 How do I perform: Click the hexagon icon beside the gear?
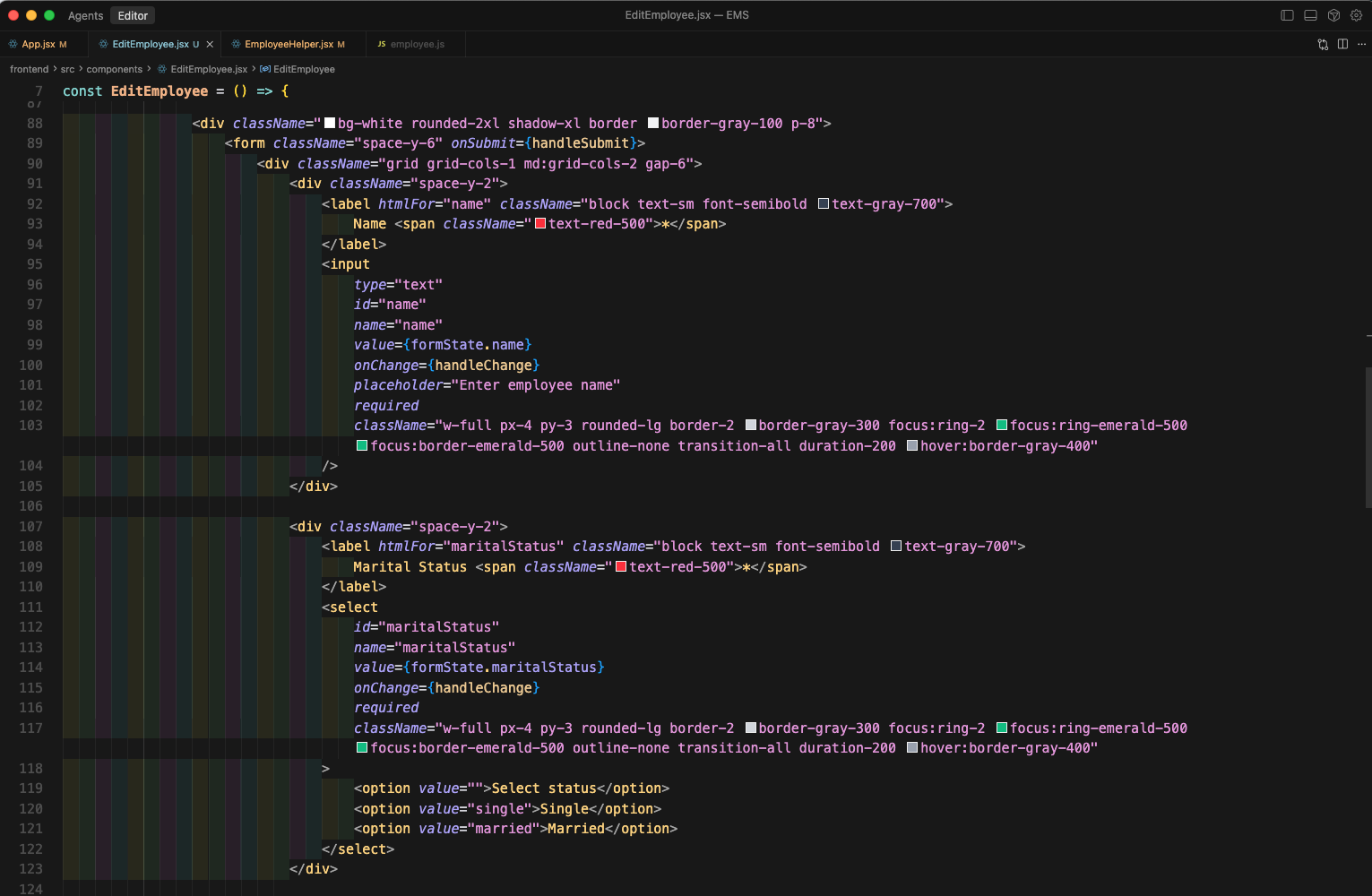(x=1333, y=15)
